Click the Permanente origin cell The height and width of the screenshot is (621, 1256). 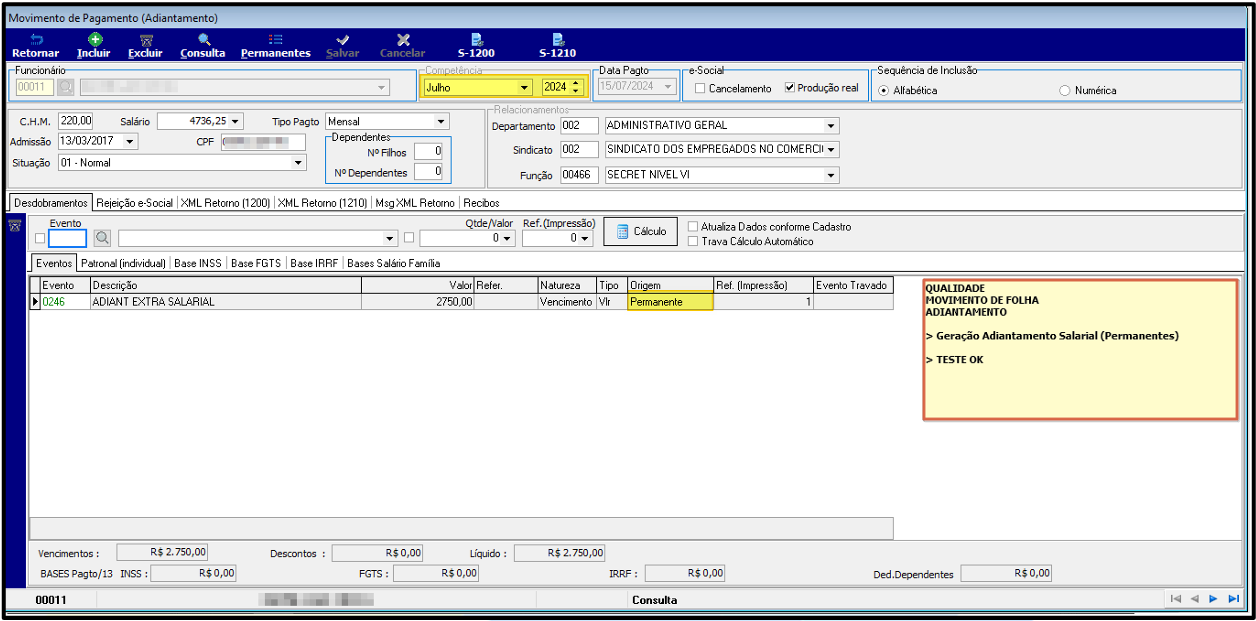(670, 301)
